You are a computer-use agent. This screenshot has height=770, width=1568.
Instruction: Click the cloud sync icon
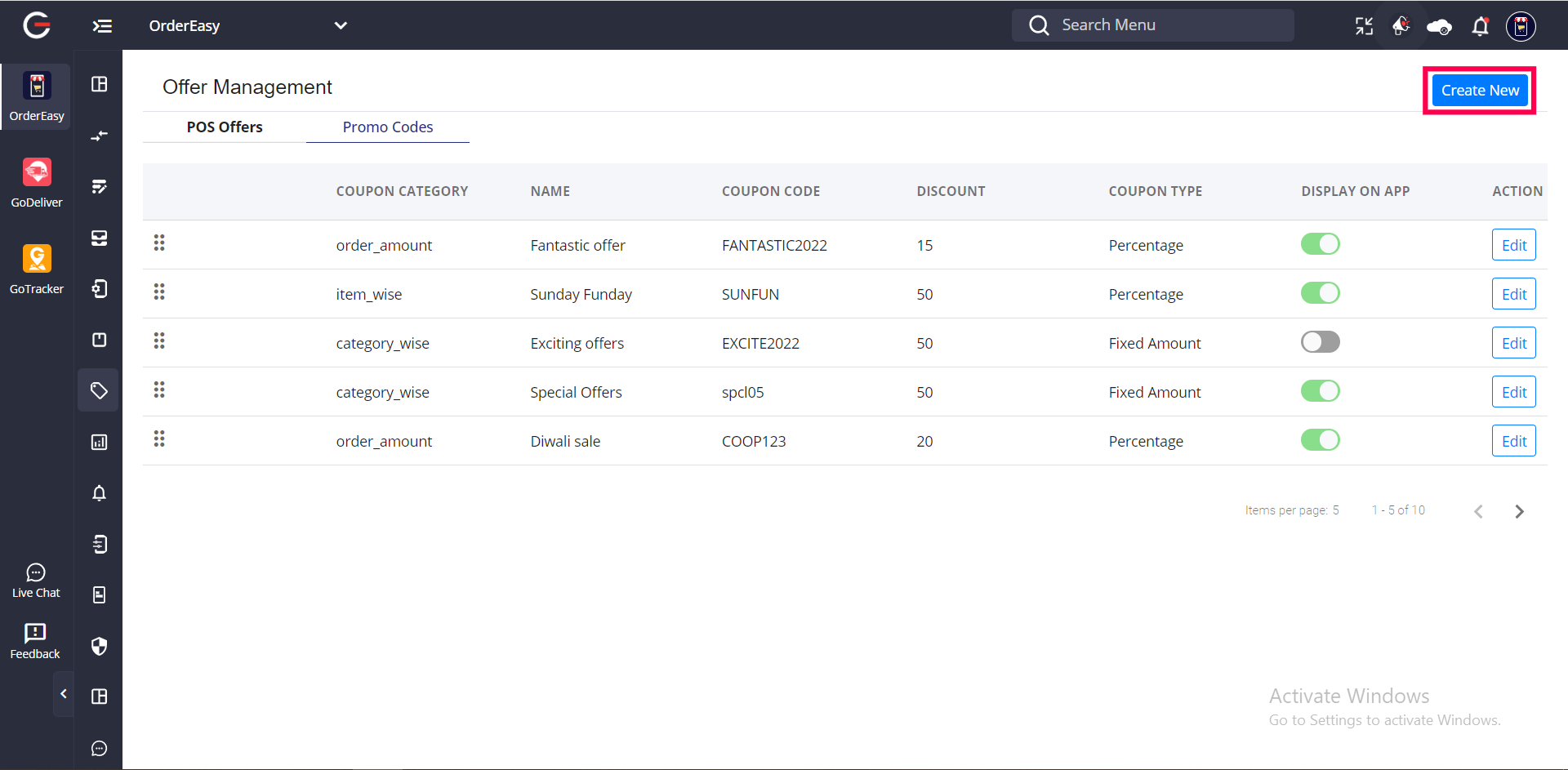click(1438, 27)
